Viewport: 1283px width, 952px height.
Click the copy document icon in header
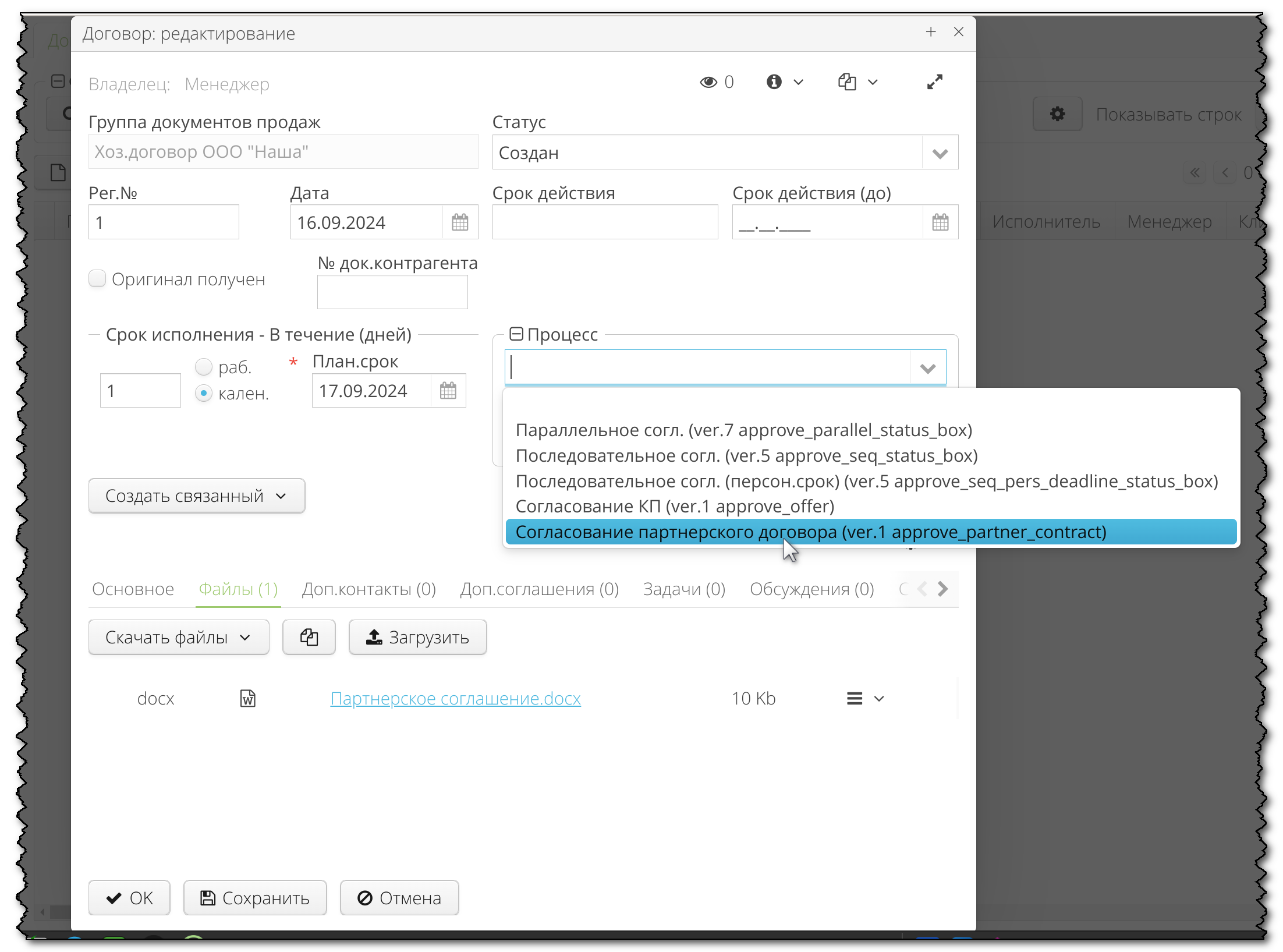(x=847, y=82)
